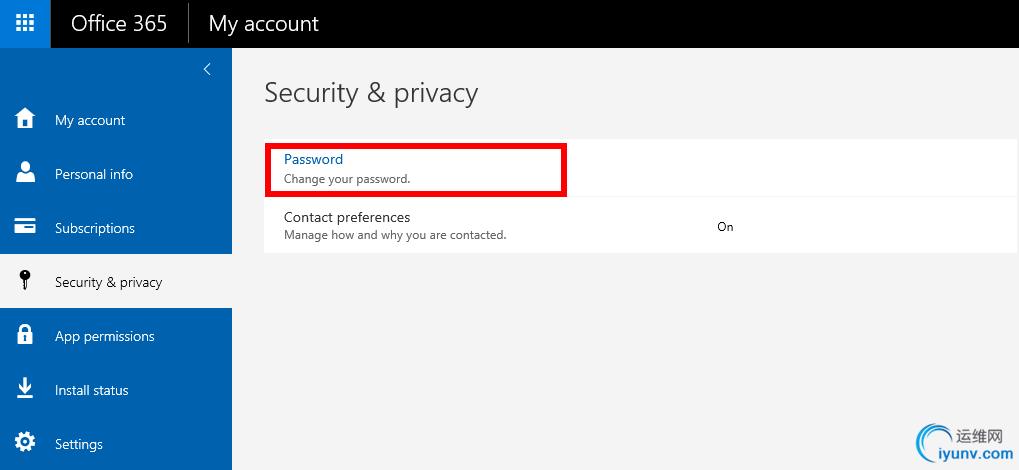Expand the Password settings row
1019x470 pixels.
tap(640, 168)
